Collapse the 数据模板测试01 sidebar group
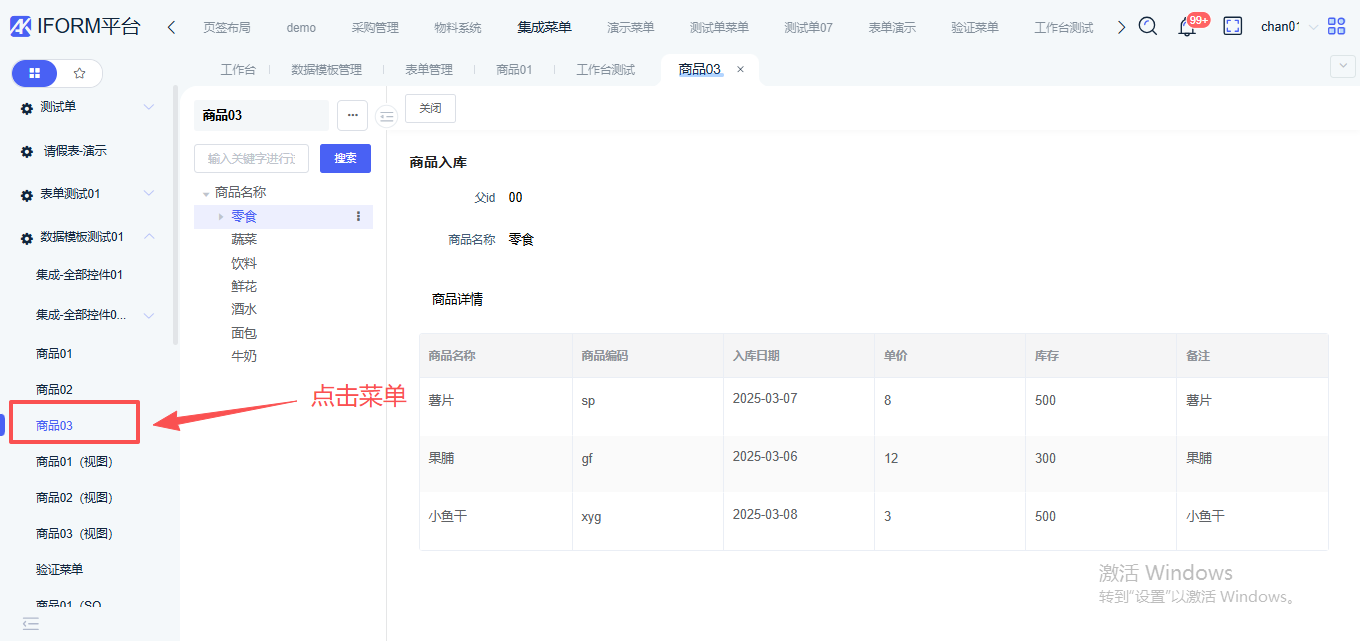Image resolution: width=1360 pixels, height=641 pixels. coord(149,237)
